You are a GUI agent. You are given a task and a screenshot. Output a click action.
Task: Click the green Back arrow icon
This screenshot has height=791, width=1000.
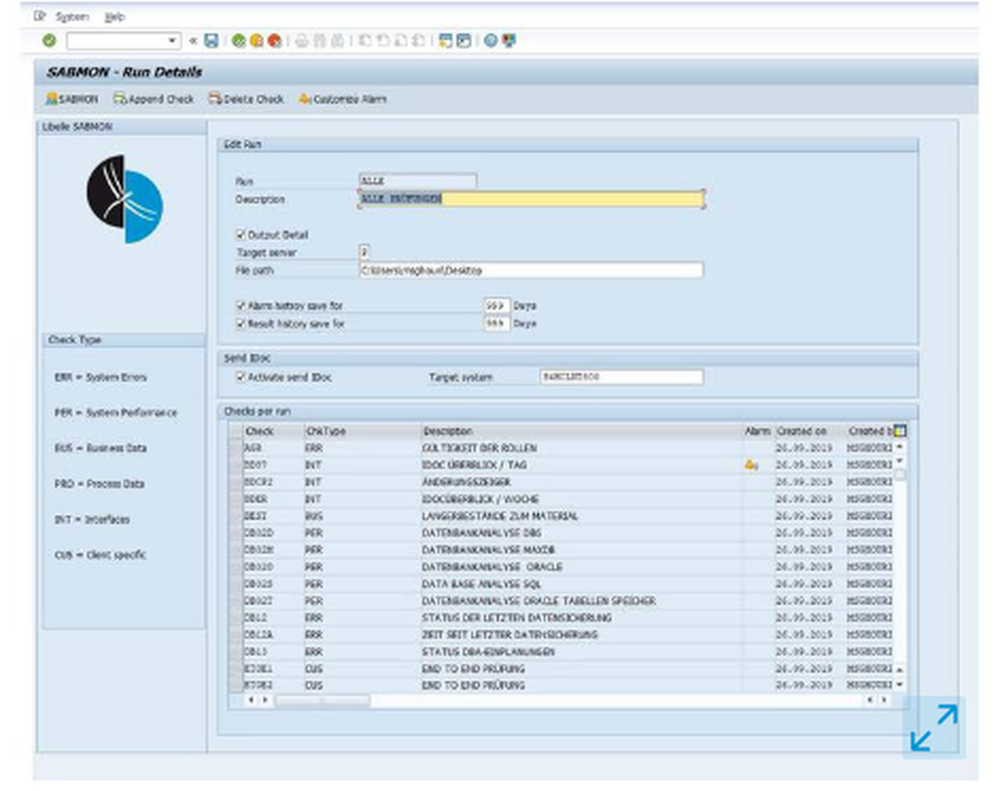tap(239, 41)
